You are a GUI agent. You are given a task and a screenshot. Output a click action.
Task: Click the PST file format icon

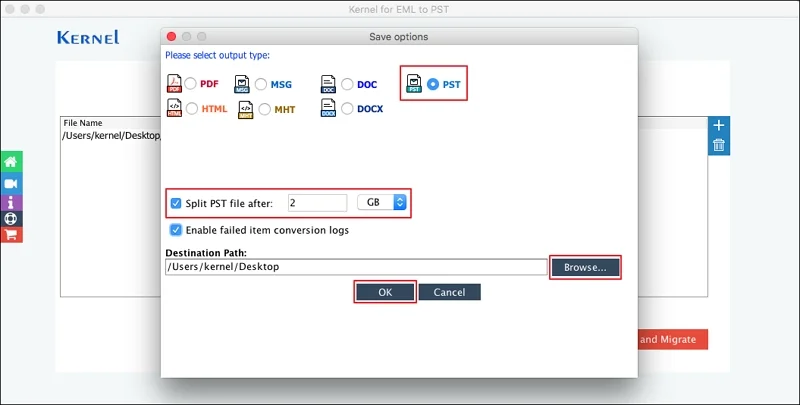[414, 84]
